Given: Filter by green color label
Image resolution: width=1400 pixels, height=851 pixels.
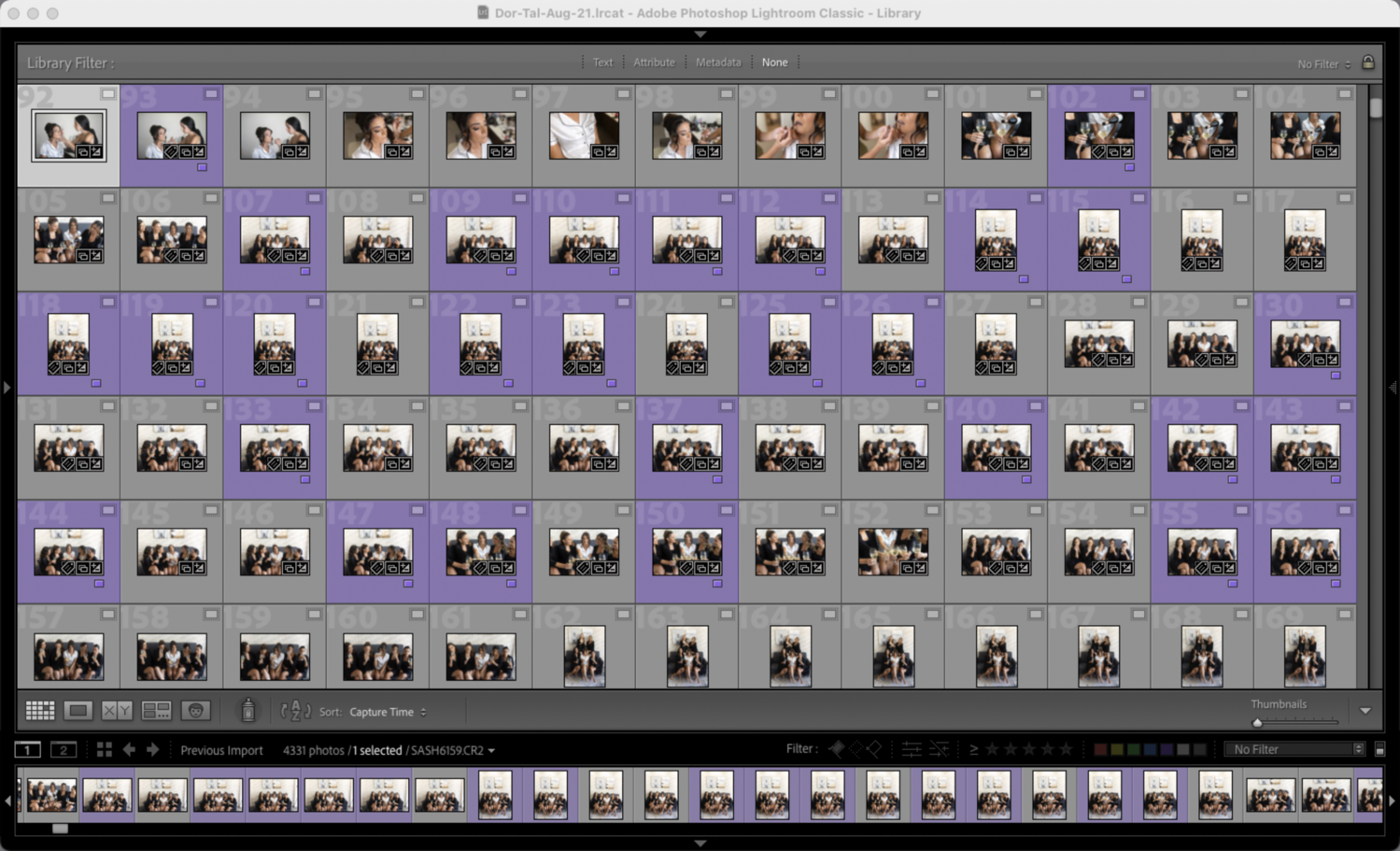Looking at the screenshot, I should [x=1134, y=749].
